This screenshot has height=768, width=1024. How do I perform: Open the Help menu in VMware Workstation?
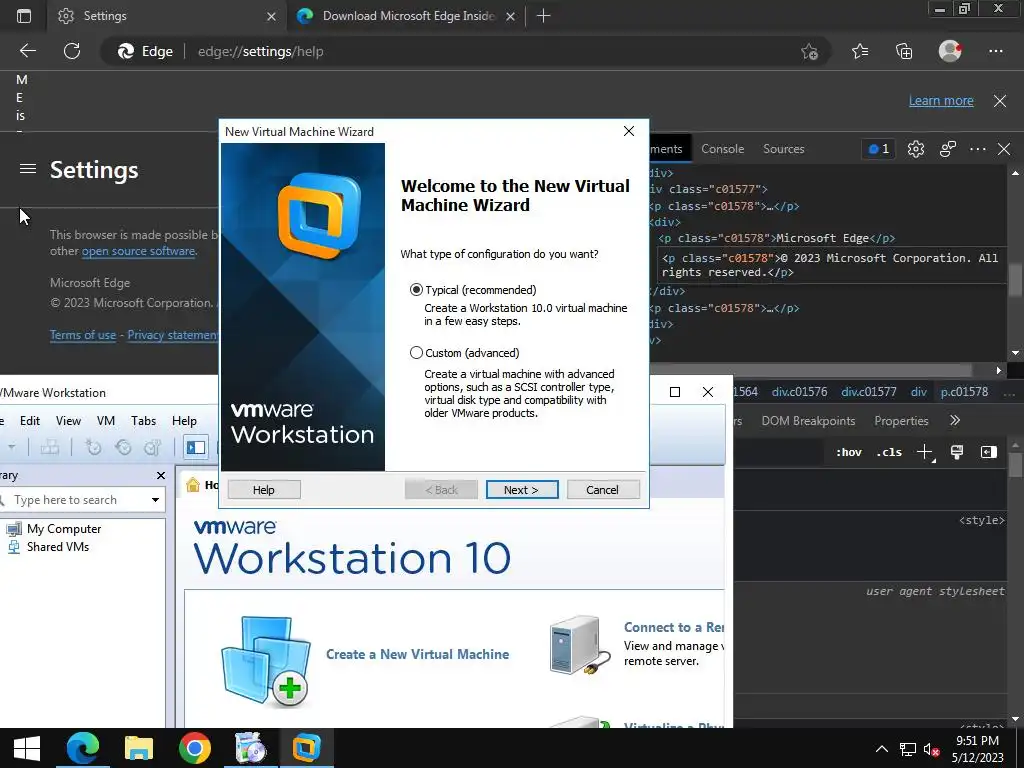[x=184, y=421]
